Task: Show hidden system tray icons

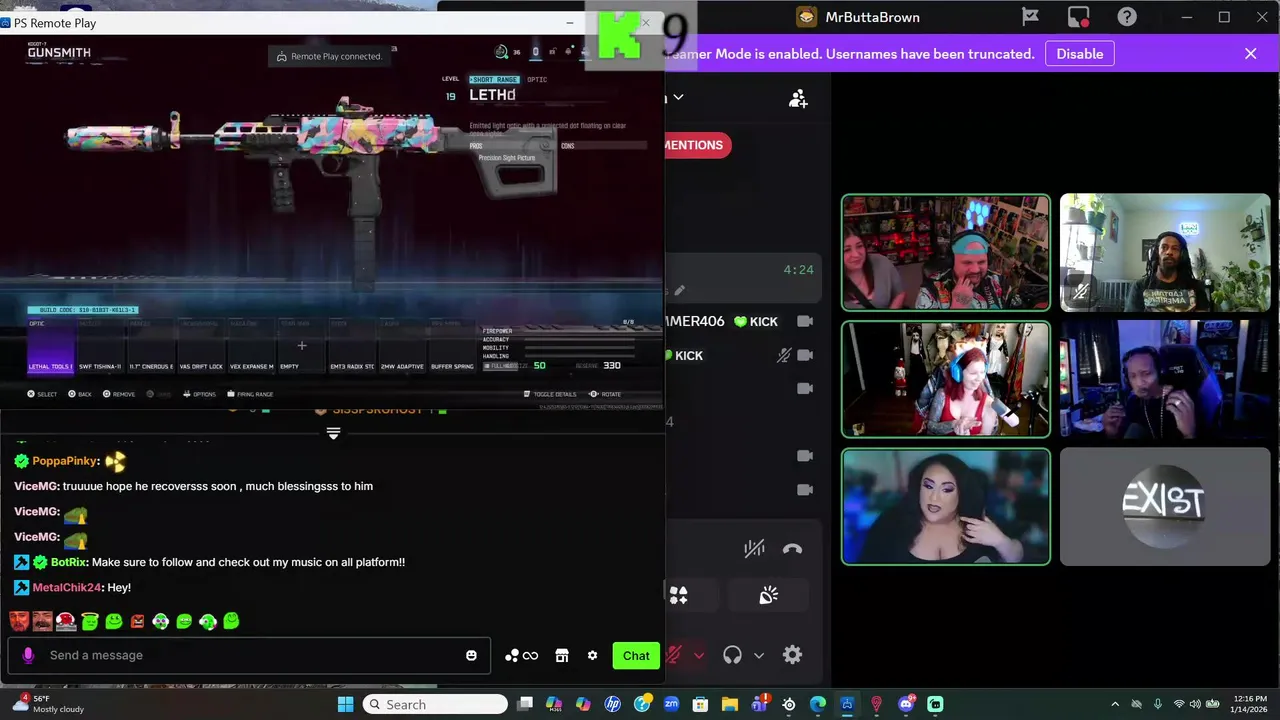Action: [1115, 704]
